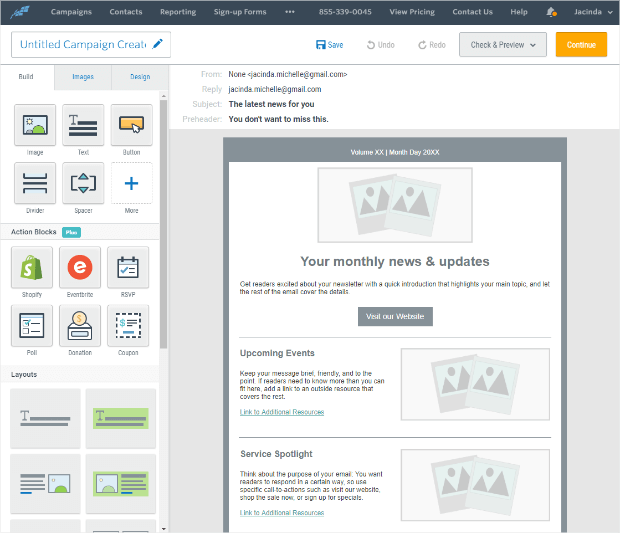620x533 pixels.
Task: Open More blocks with plus icon
Action: [x=131, y=183]
